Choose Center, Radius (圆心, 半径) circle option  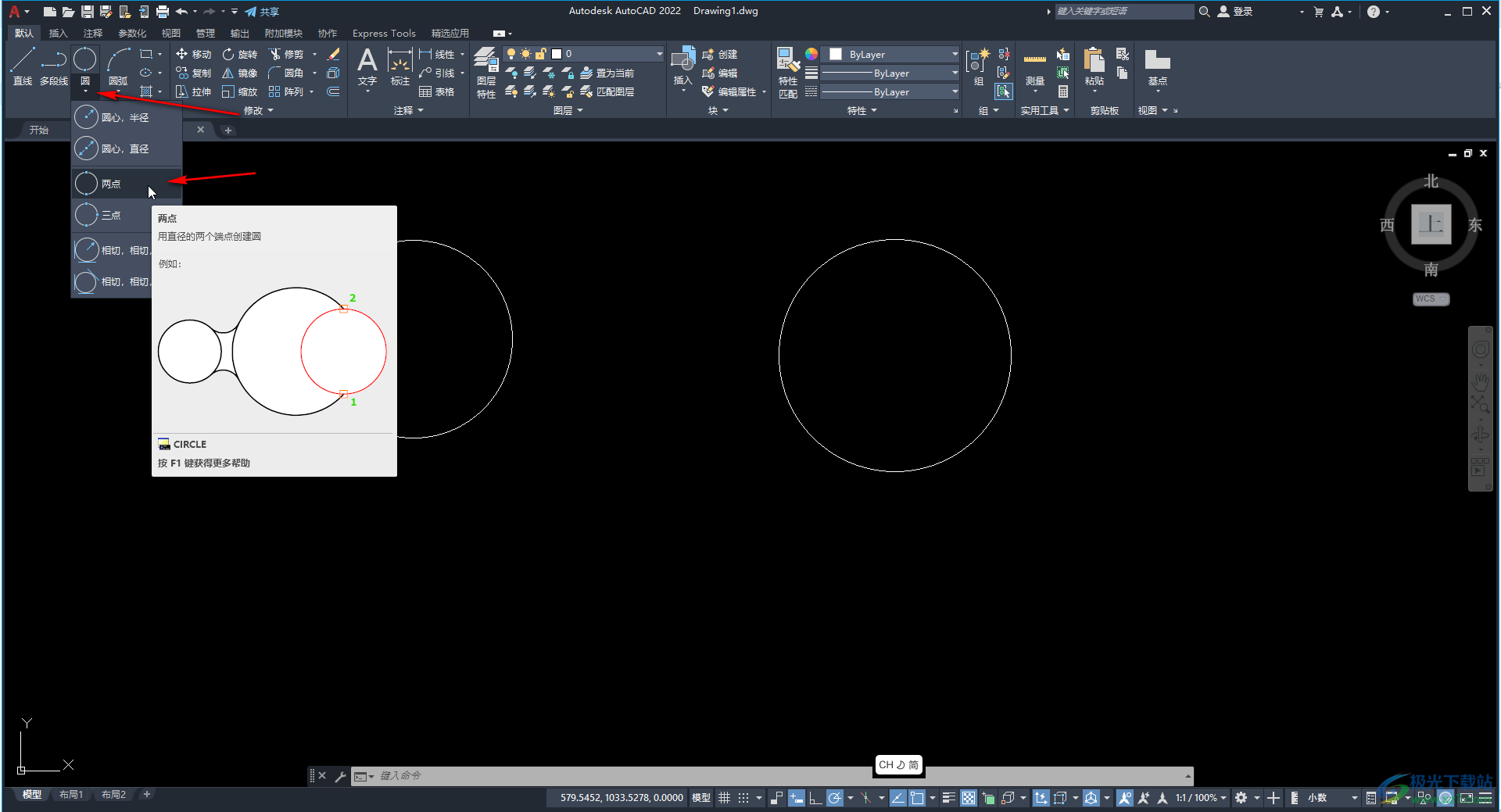click(127, 117)
